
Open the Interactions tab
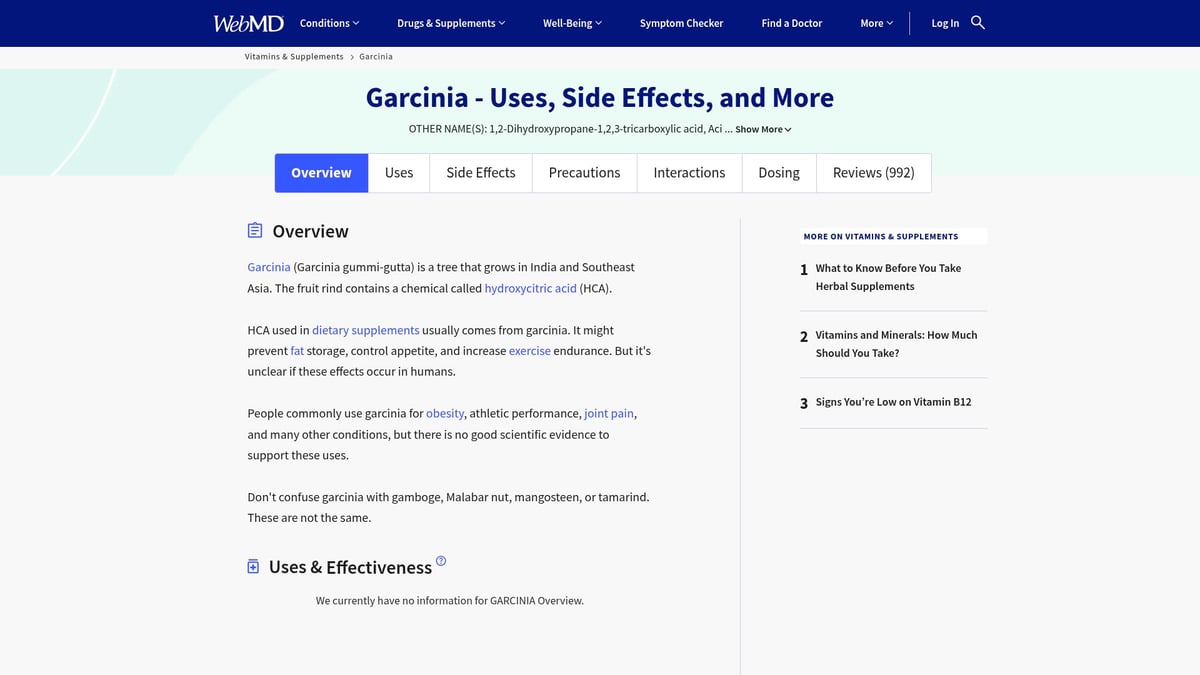[689, 173]
